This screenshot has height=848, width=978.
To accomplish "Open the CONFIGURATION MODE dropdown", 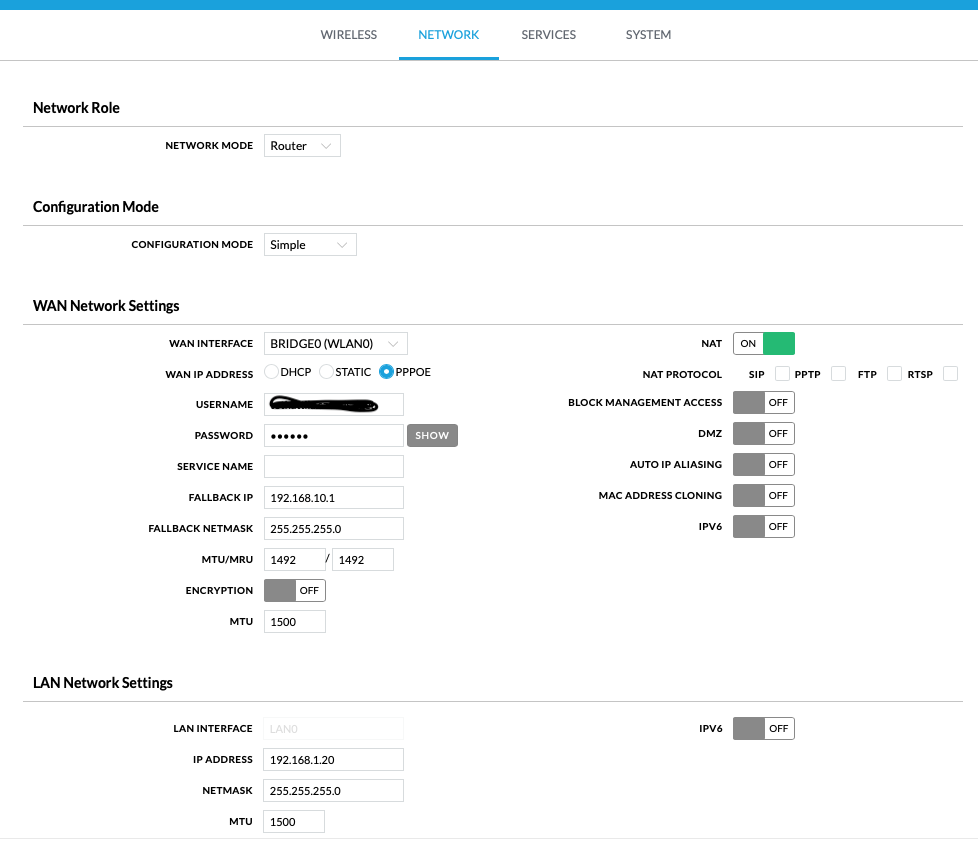I will click(310, 244).
